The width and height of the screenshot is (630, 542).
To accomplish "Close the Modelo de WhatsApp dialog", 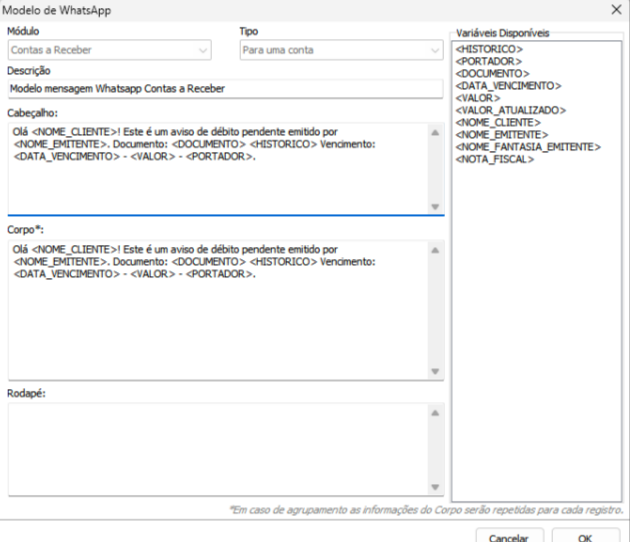I will click(614, 9).
